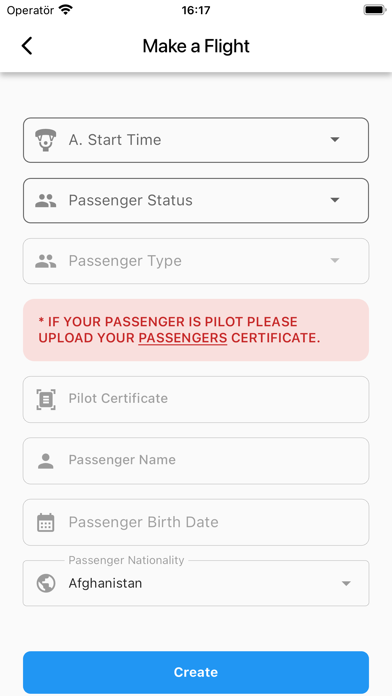Select the Afghanistan nationality value
Viewport: 392px width, 696px height.
[x=105, y=583]
